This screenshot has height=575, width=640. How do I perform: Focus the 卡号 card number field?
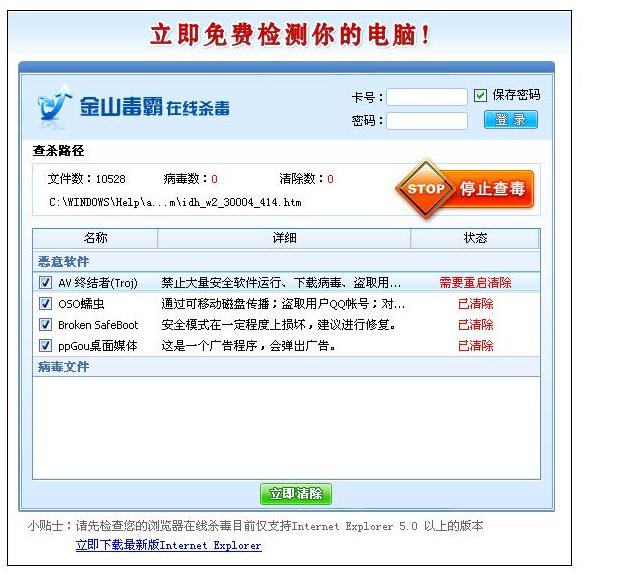tap(427, 97)
